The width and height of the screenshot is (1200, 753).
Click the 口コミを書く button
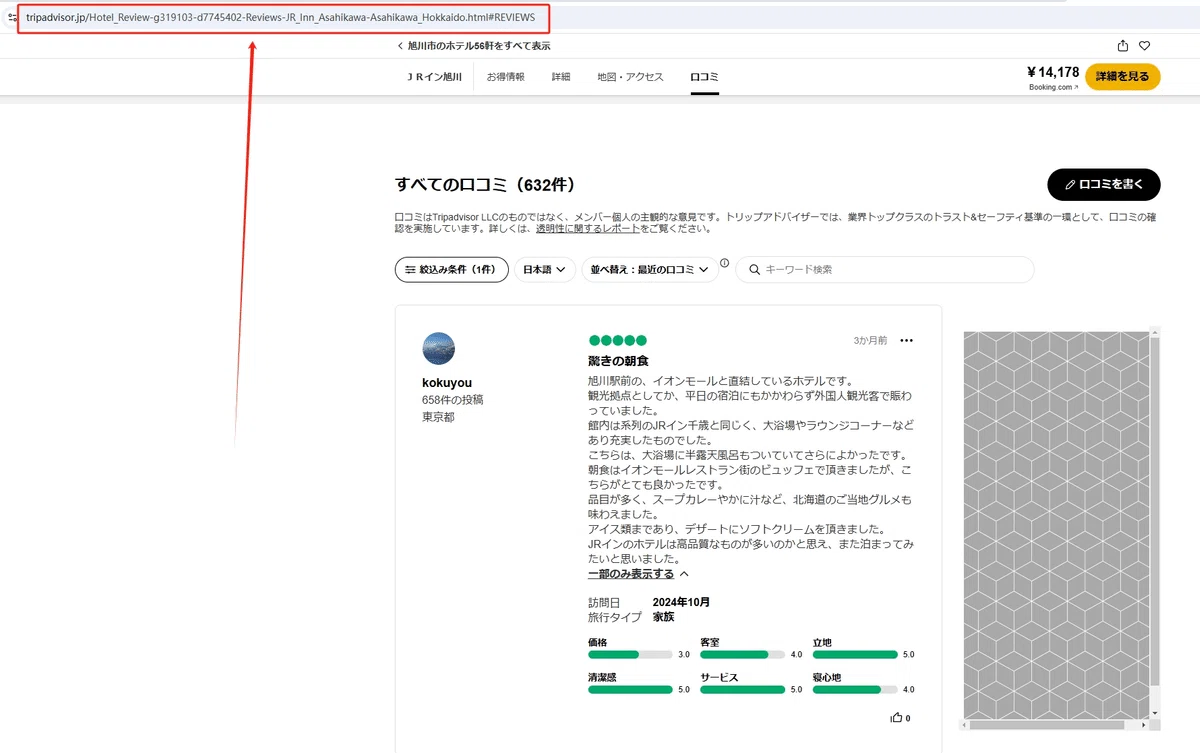[x=1104, y=185]
